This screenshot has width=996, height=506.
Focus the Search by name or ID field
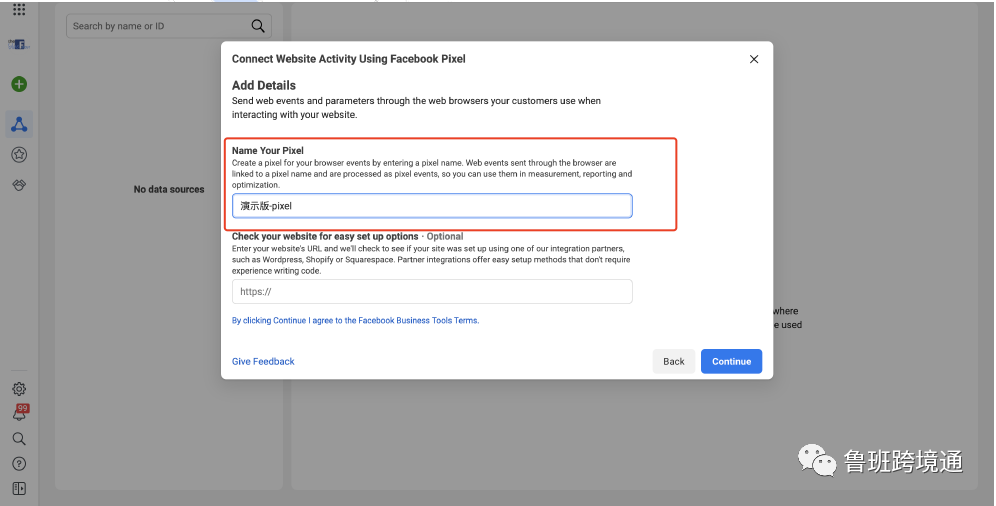point(169,26)
